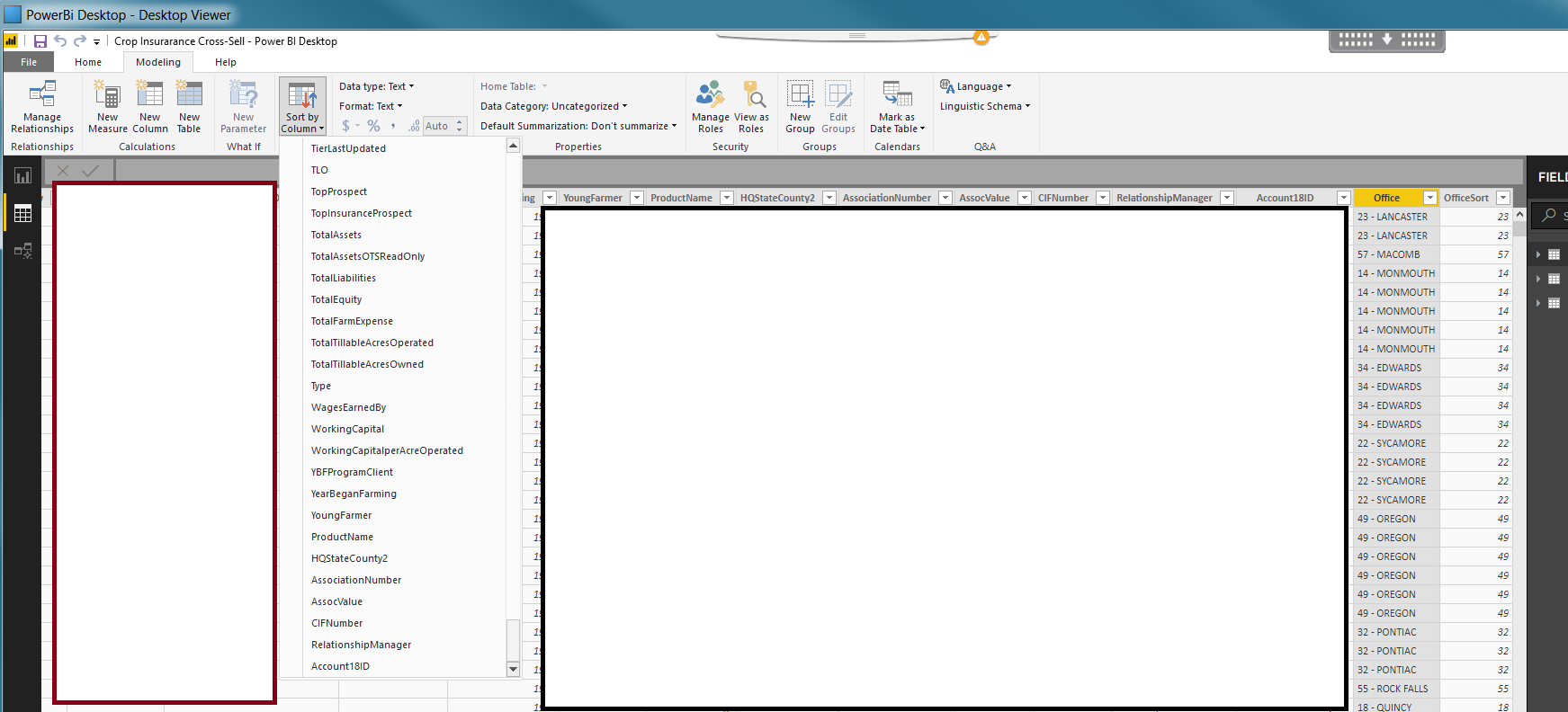Expand the Data type dropdown

pyautogui.click(x=377, y=86)
